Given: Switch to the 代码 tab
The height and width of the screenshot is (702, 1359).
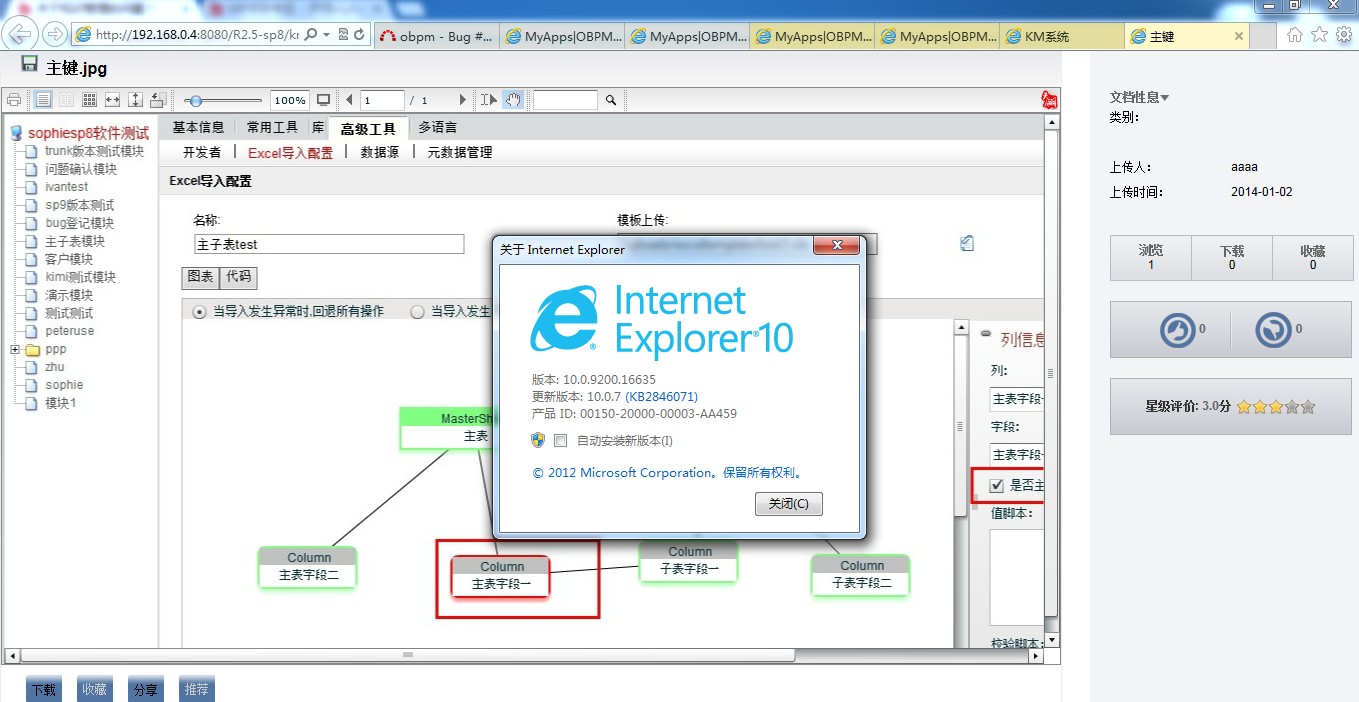Looking at the screenshot, I should [239, 277].
